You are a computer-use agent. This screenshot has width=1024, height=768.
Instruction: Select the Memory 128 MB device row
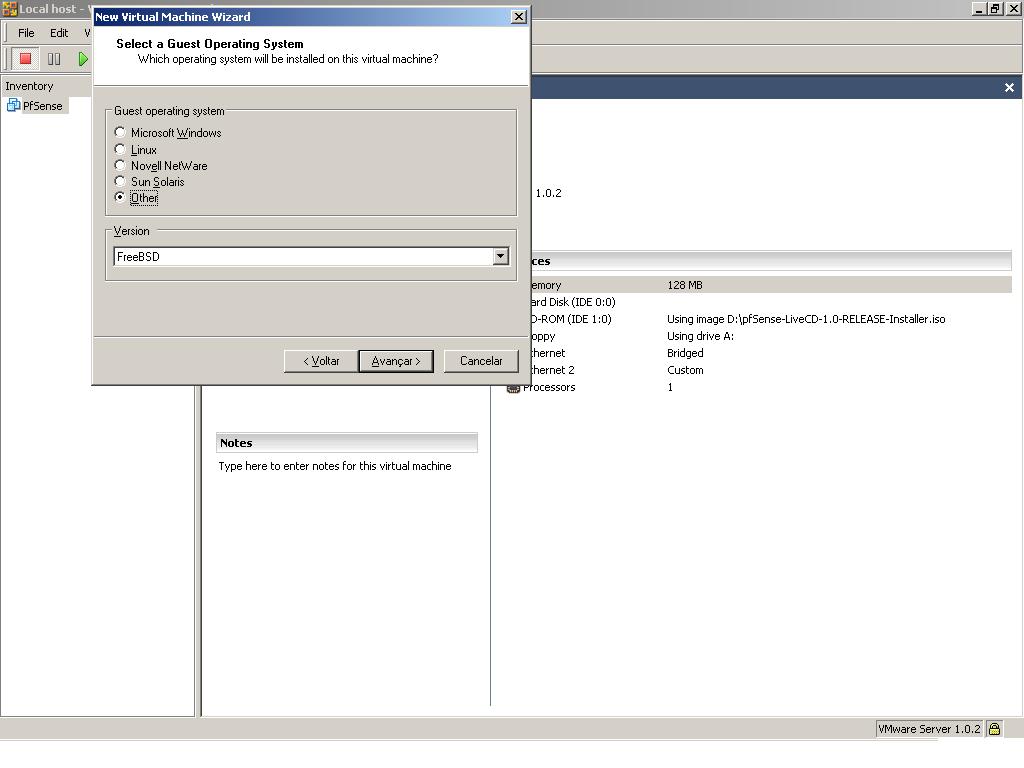pyautogui.click(x=760, y=285)
